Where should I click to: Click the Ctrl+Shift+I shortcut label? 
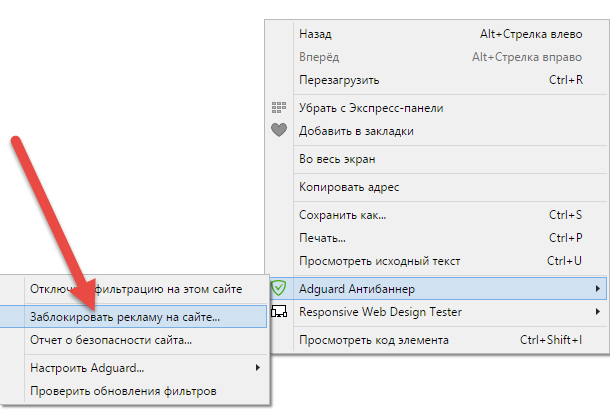click(551, 340)
